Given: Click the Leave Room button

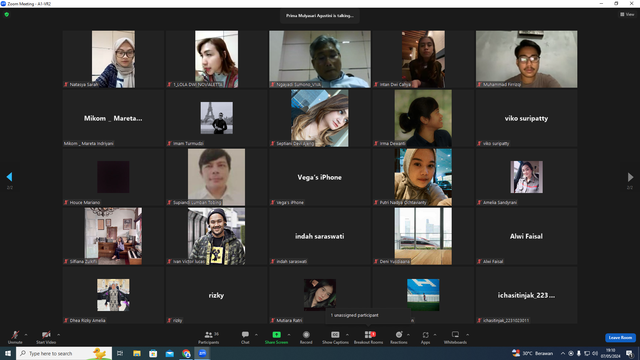Looking at the screenshot, I should pyautogui.click(x=620, y=338).
